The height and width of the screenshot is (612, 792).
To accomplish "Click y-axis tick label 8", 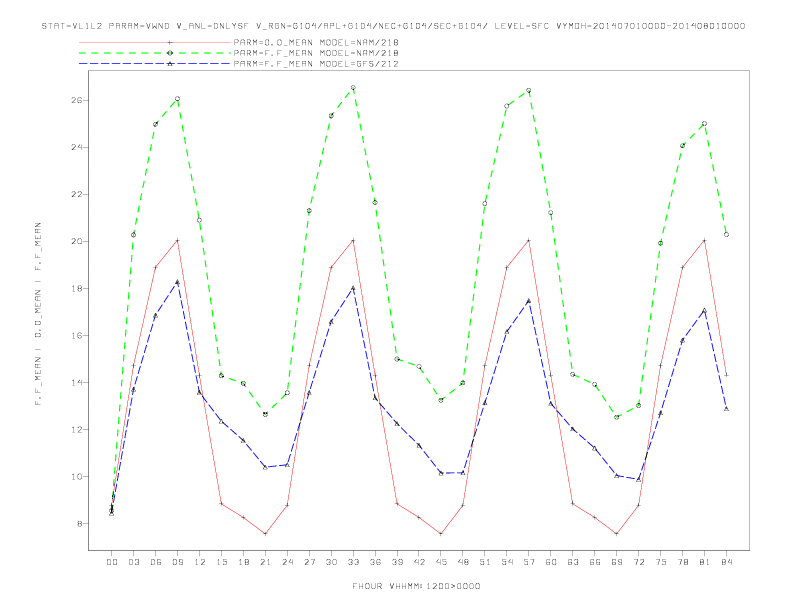I will 80,524.
